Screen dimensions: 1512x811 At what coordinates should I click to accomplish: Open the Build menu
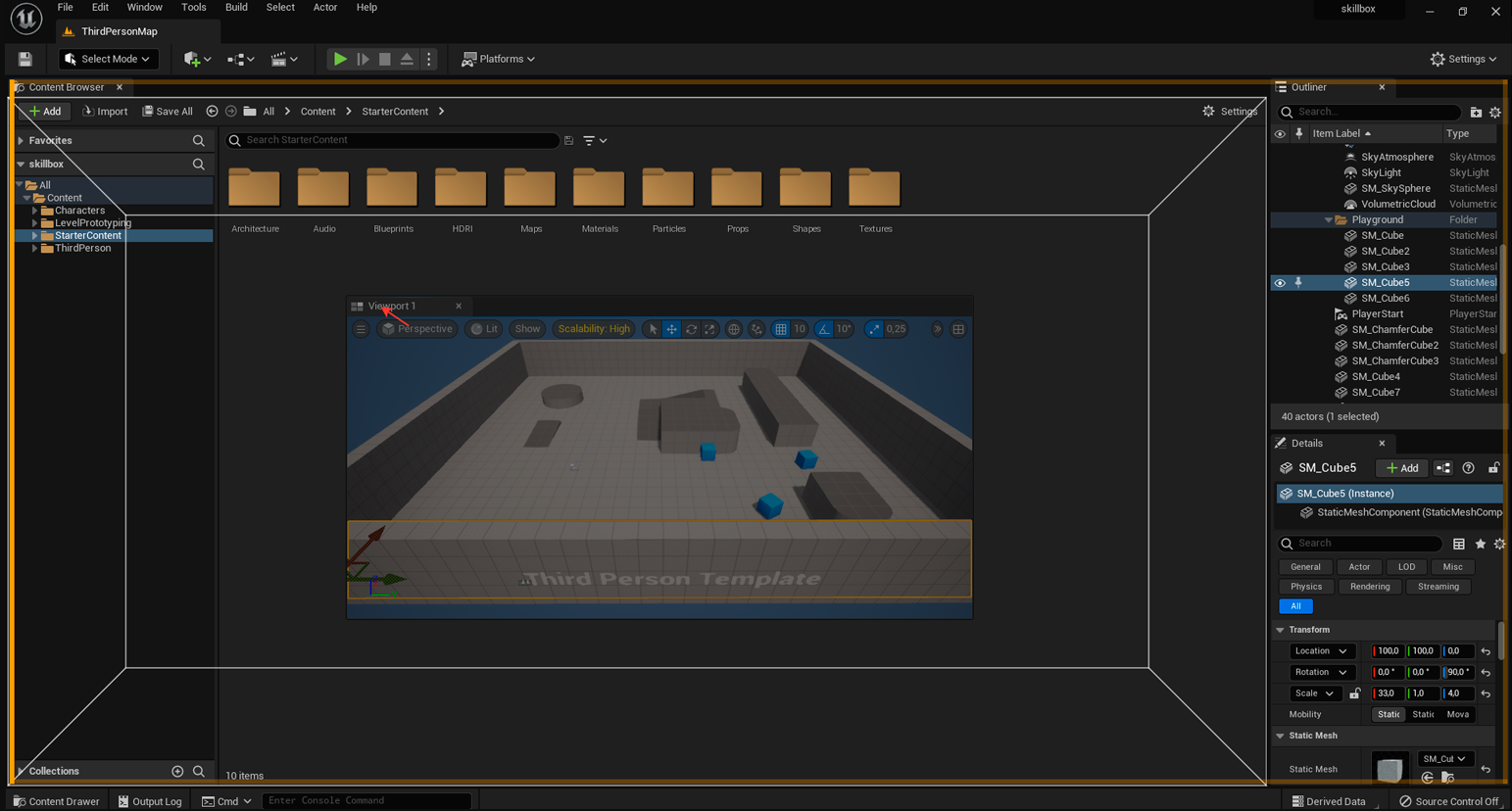coord(236,8)
